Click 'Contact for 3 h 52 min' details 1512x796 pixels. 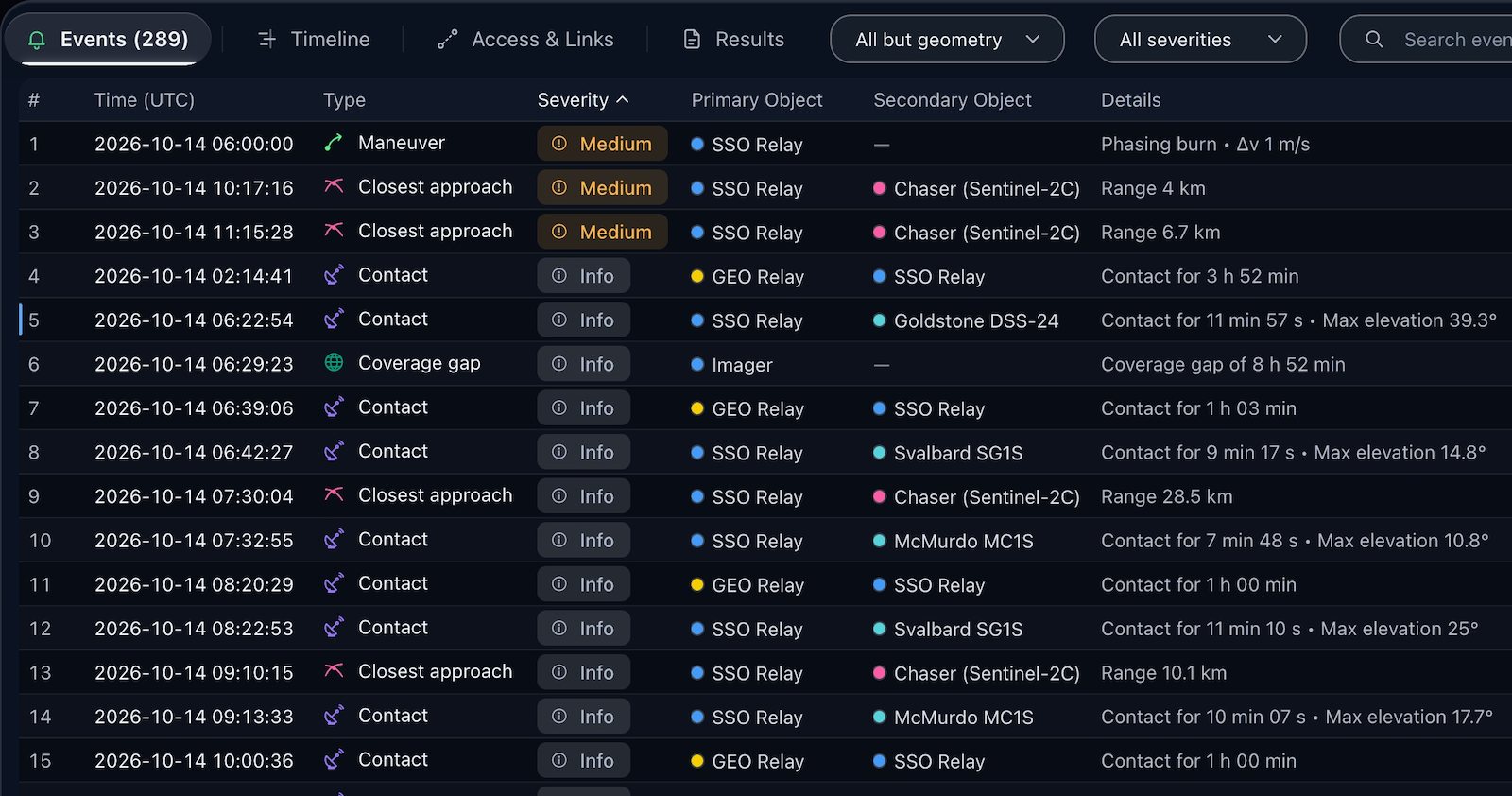click(1200, 276)
